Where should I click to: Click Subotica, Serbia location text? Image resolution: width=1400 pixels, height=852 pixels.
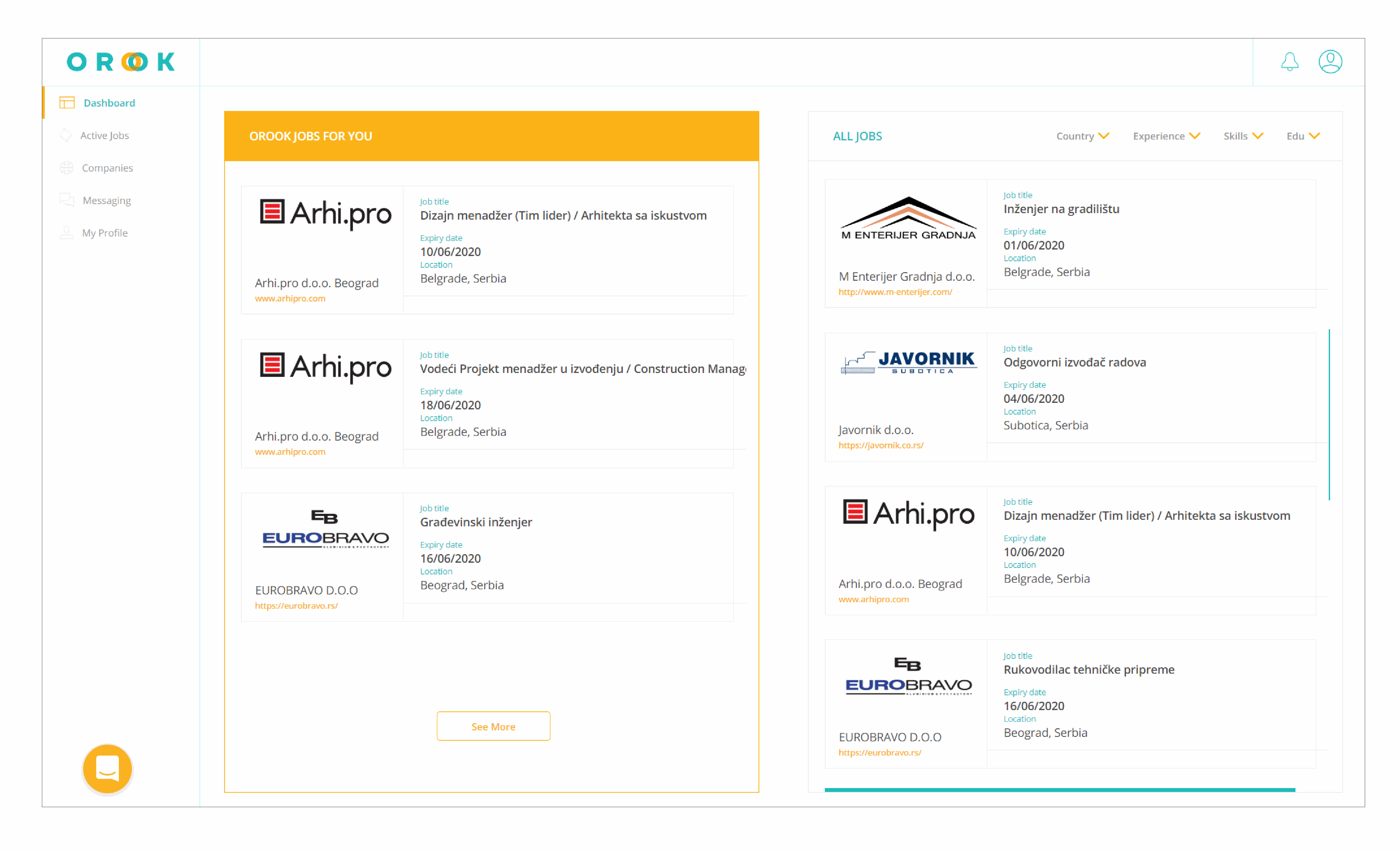(x=1046, y=425)
